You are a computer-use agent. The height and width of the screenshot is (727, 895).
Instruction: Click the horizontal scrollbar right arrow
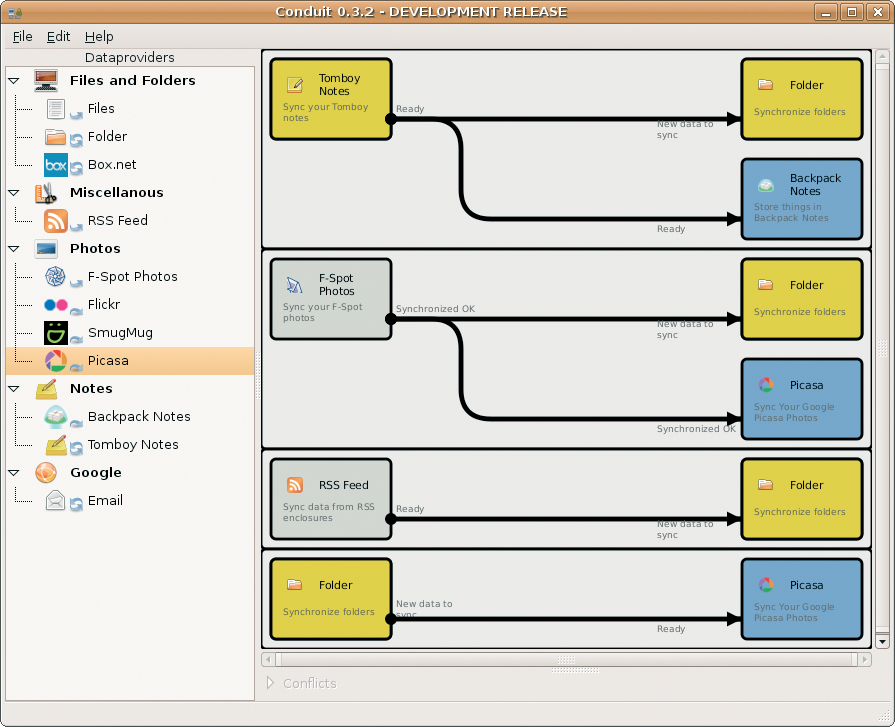(865, 660)
